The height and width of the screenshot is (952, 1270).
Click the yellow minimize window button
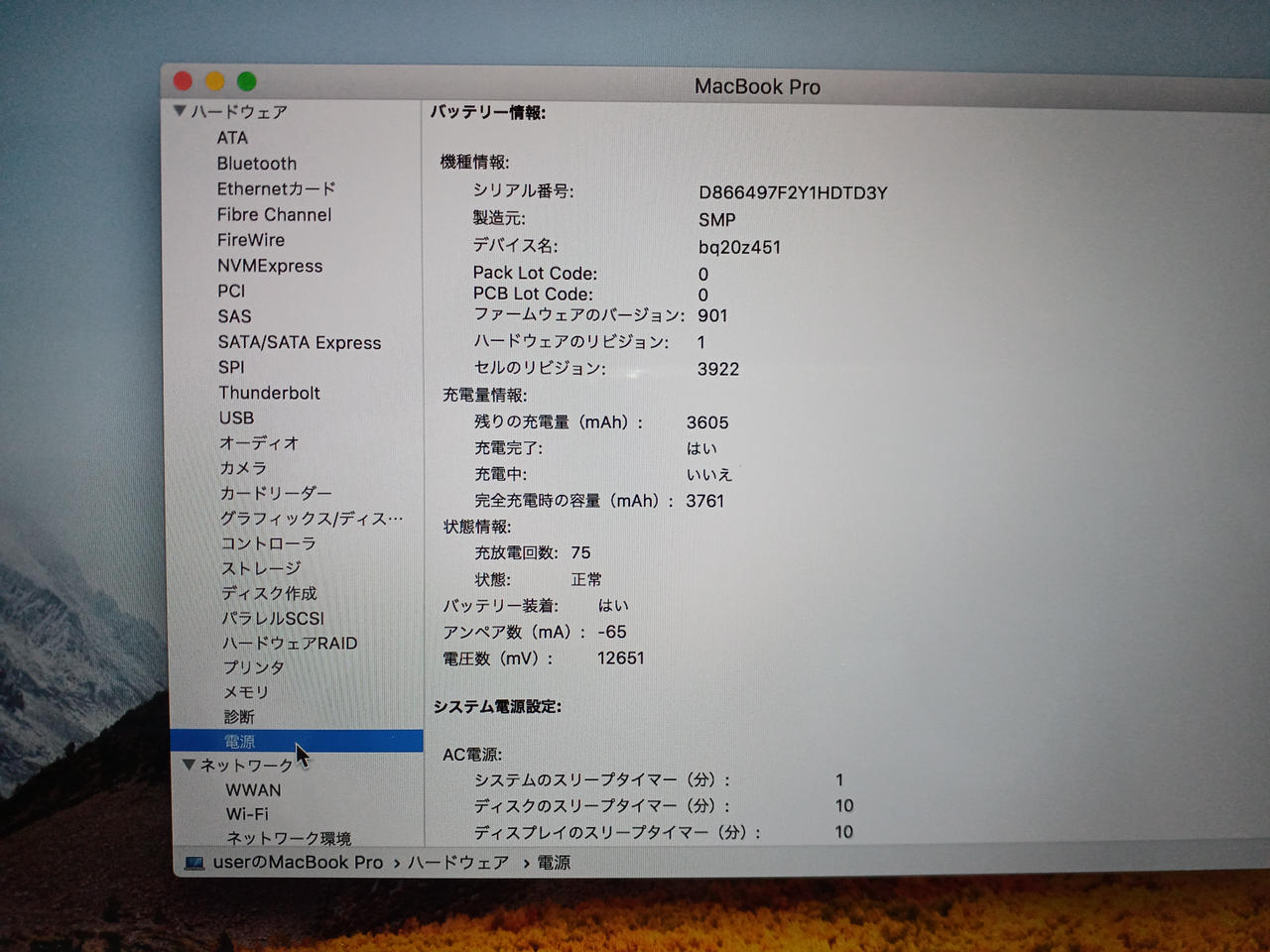click(214, 81)
